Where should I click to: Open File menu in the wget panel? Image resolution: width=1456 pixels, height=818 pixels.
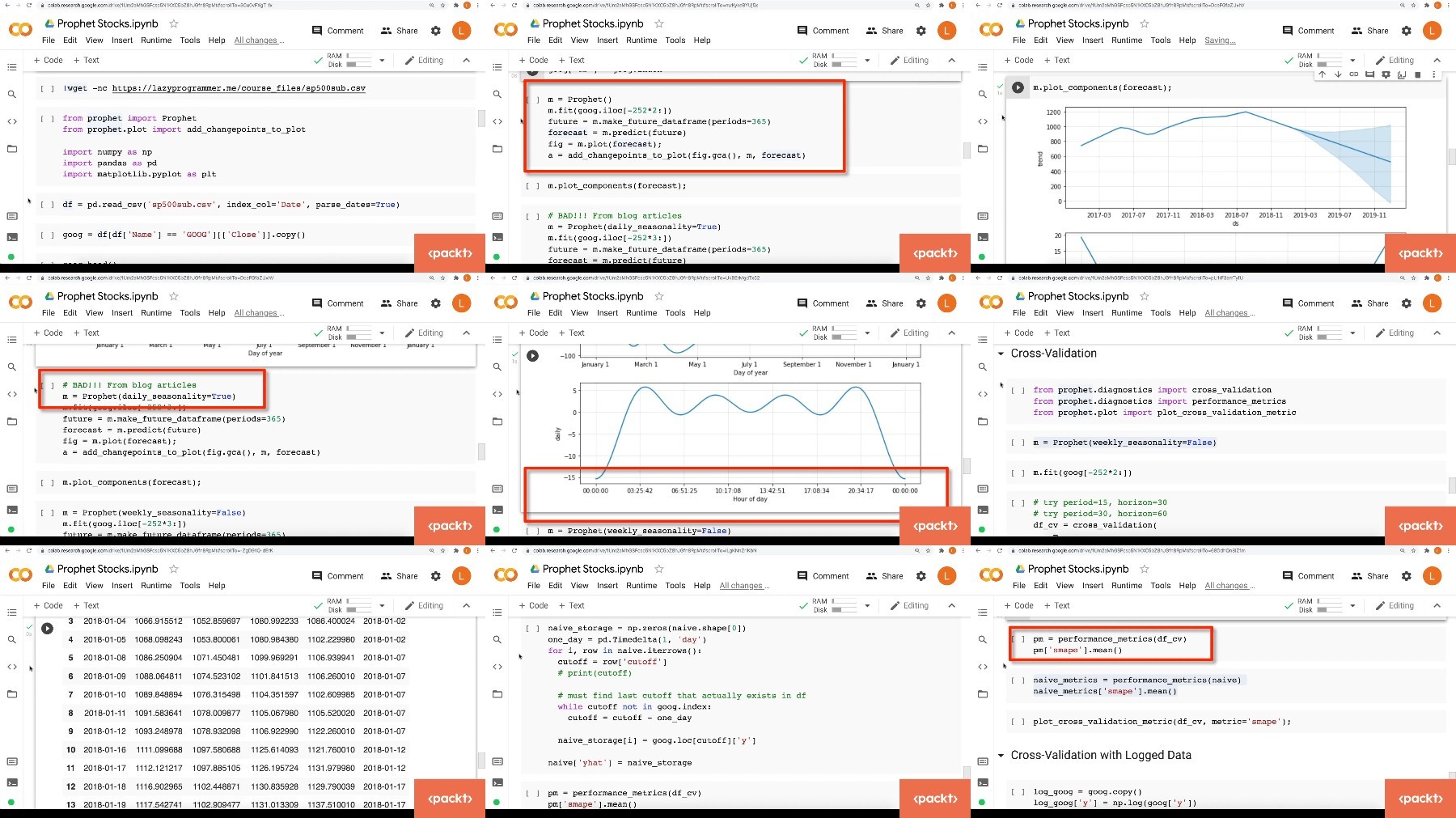tap(49, 40)
